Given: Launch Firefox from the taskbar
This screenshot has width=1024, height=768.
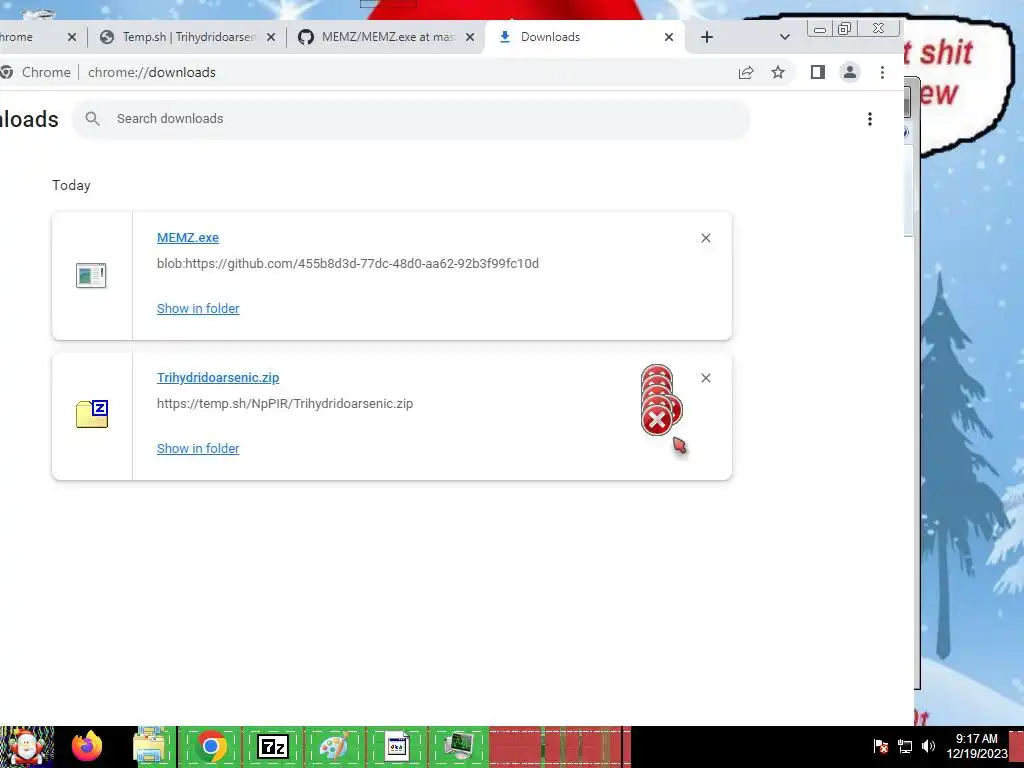Looking at the screenshot, I should (87, 746).
